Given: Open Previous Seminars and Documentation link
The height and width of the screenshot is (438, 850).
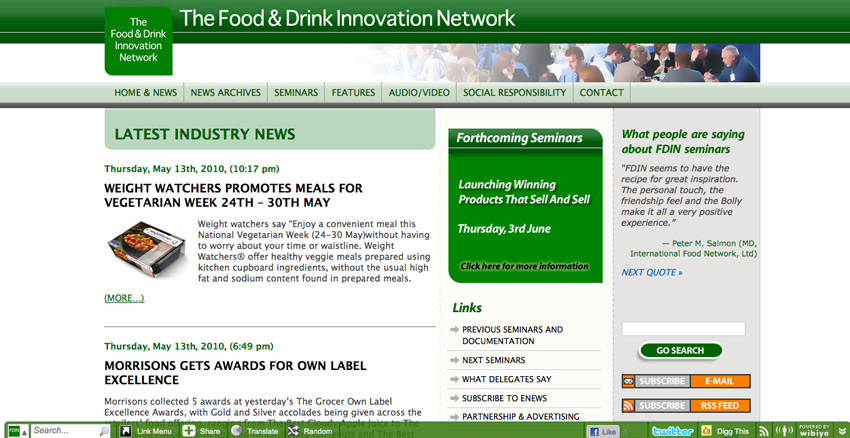Looking at the screenshot, I should tap(512, 336).
